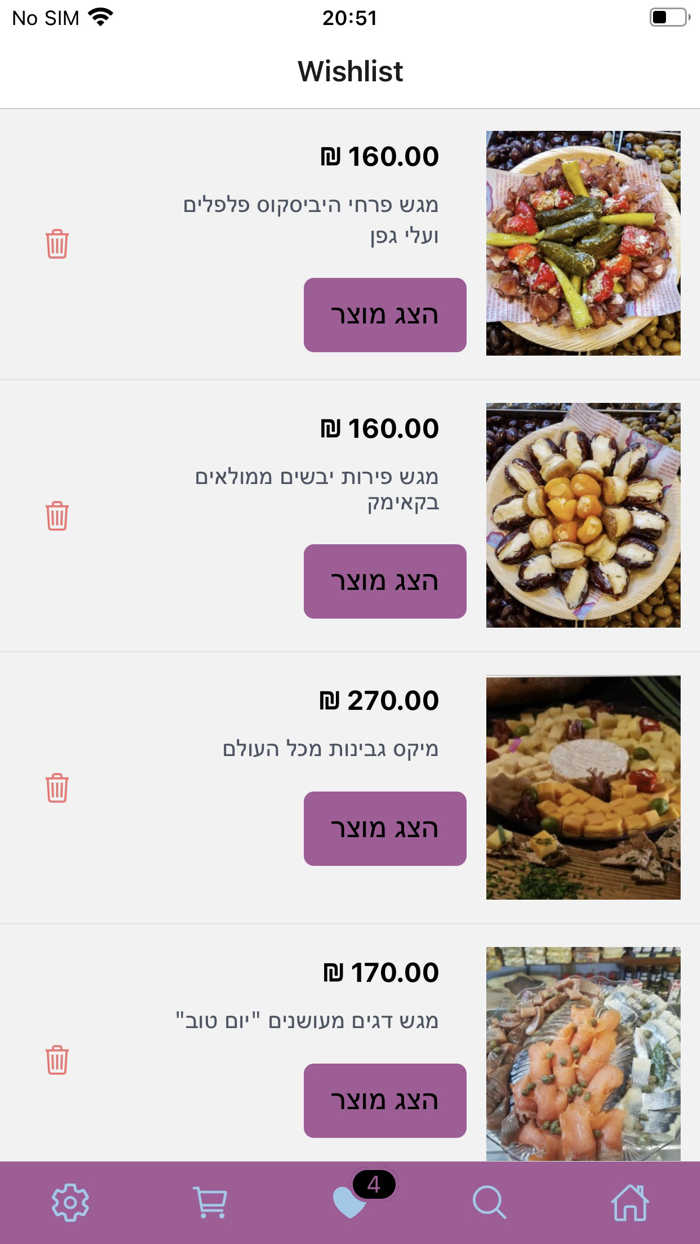Open the search icon in bottom bar

click(x=489, y=1202)
